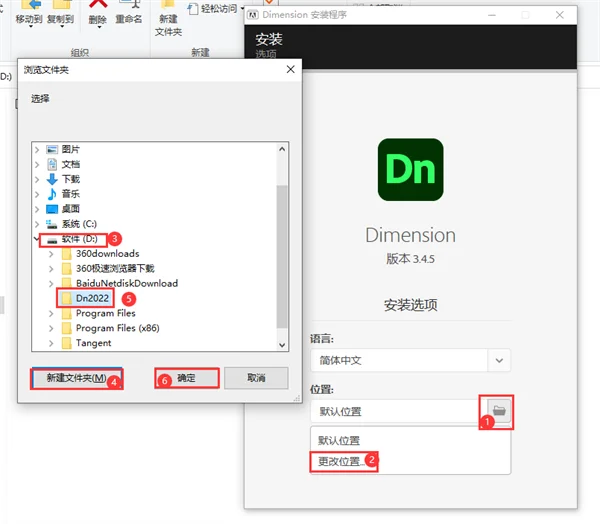Click the folder tree scroll down arrow

(282, 345)
